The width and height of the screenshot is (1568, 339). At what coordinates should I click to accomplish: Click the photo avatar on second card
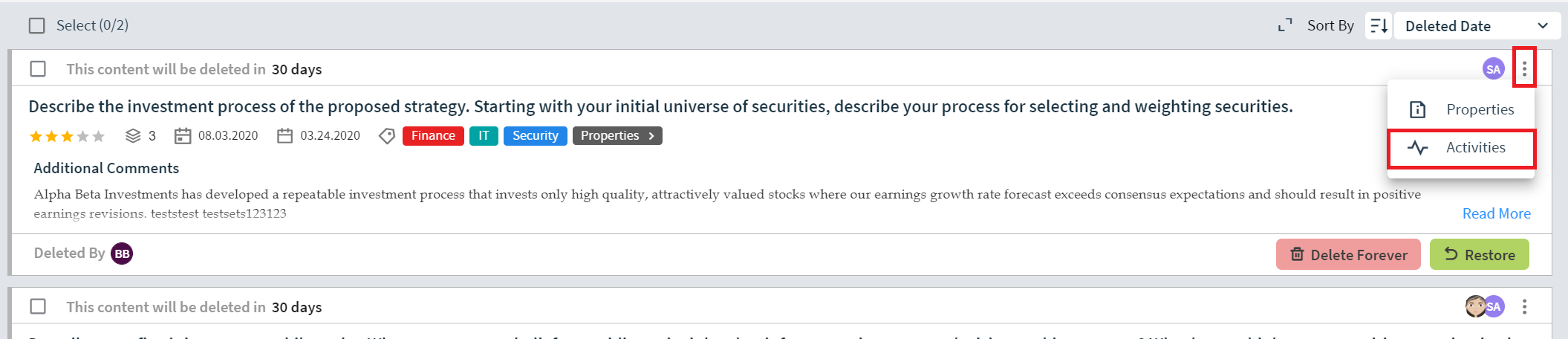tap(1475, 306)
